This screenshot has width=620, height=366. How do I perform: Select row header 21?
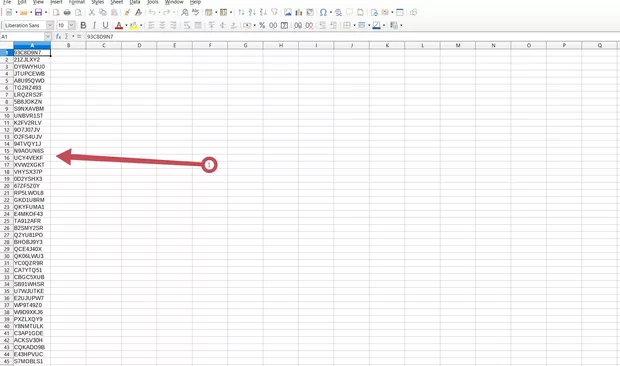[7, 193]
